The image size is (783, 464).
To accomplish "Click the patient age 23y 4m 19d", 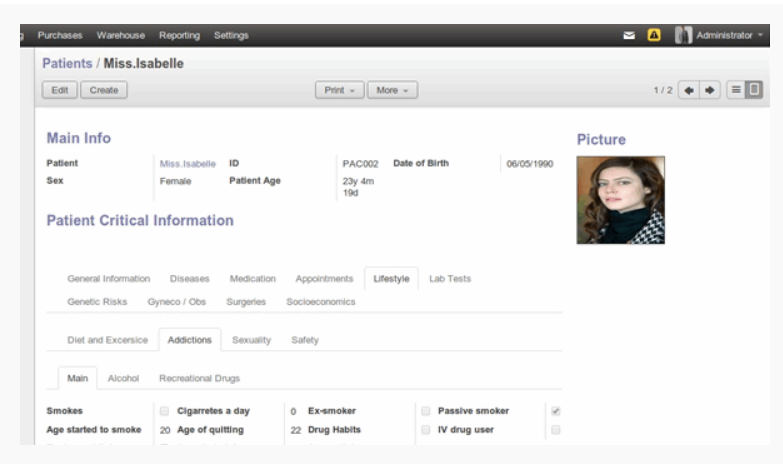I will tap(358, 187).
